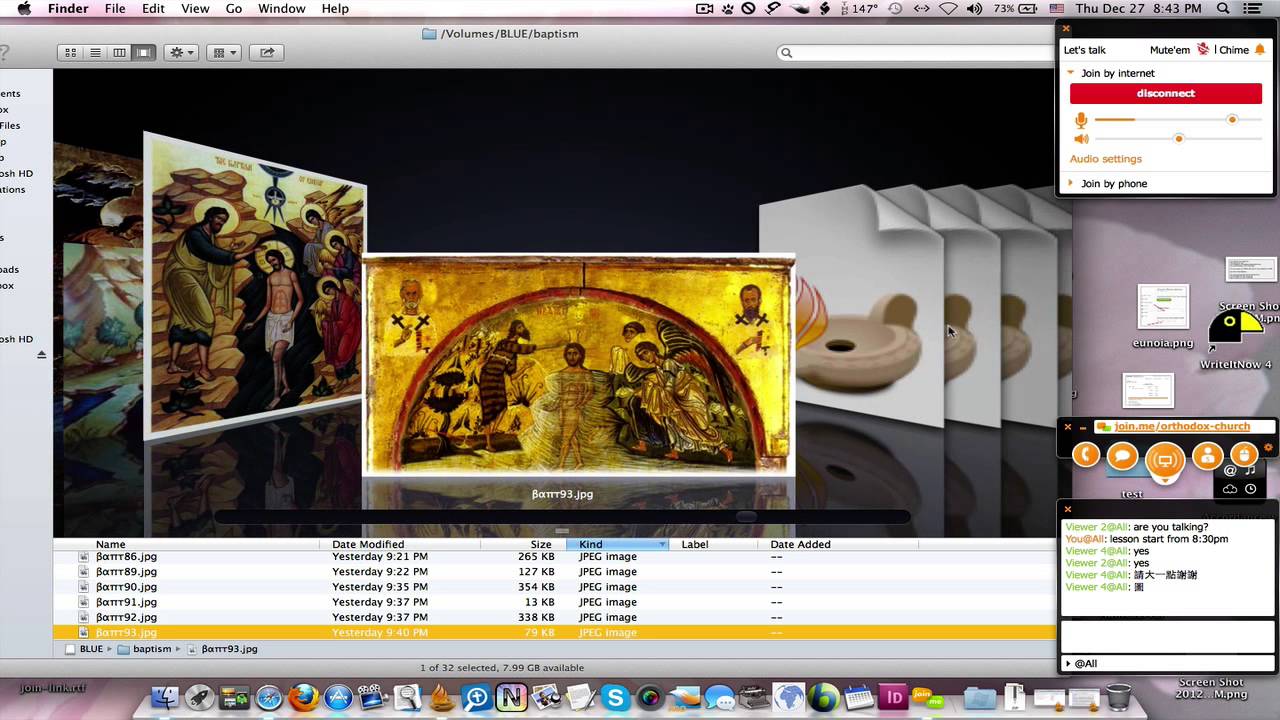This screenshot has height=720, width=1280.
Task: Open the File menu
Action: tap(115, 9)
